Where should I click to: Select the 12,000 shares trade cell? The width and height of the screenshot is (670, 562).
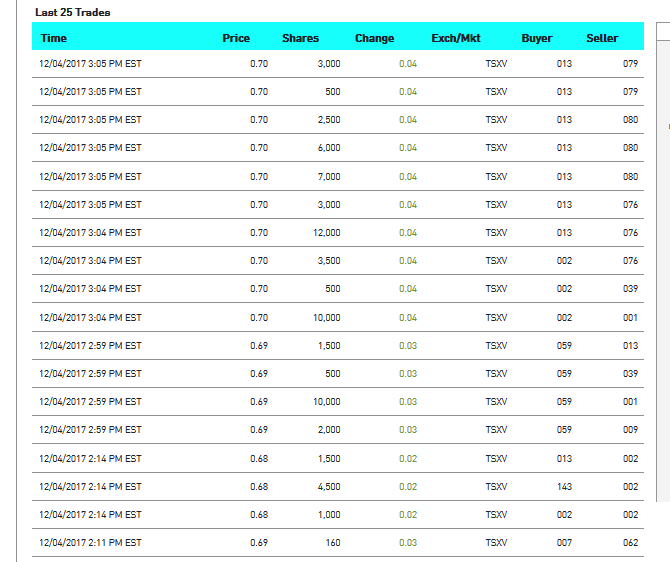tap(326, 233)
